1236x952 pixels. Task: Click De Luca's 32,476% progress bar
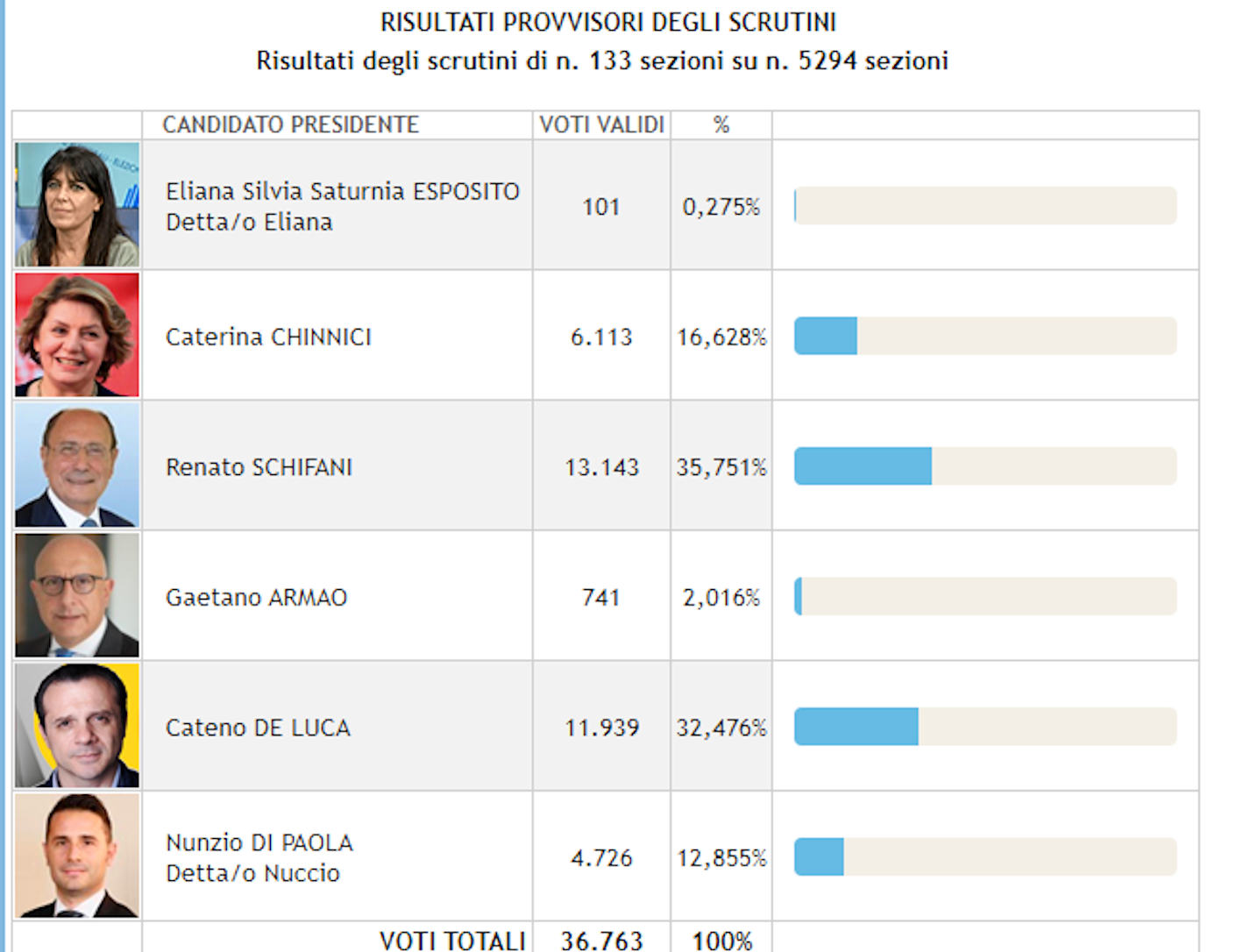click(985, 727)
